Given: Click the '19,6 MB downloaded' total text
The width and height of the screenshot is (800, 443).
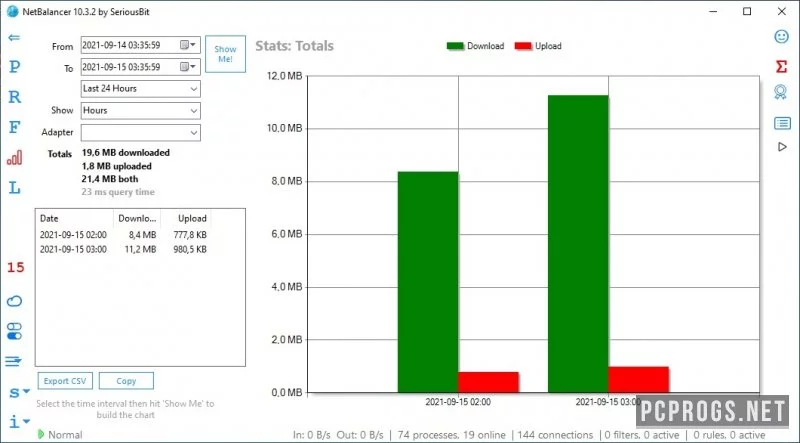Looking at the screenshot, I should coord(126,153).
